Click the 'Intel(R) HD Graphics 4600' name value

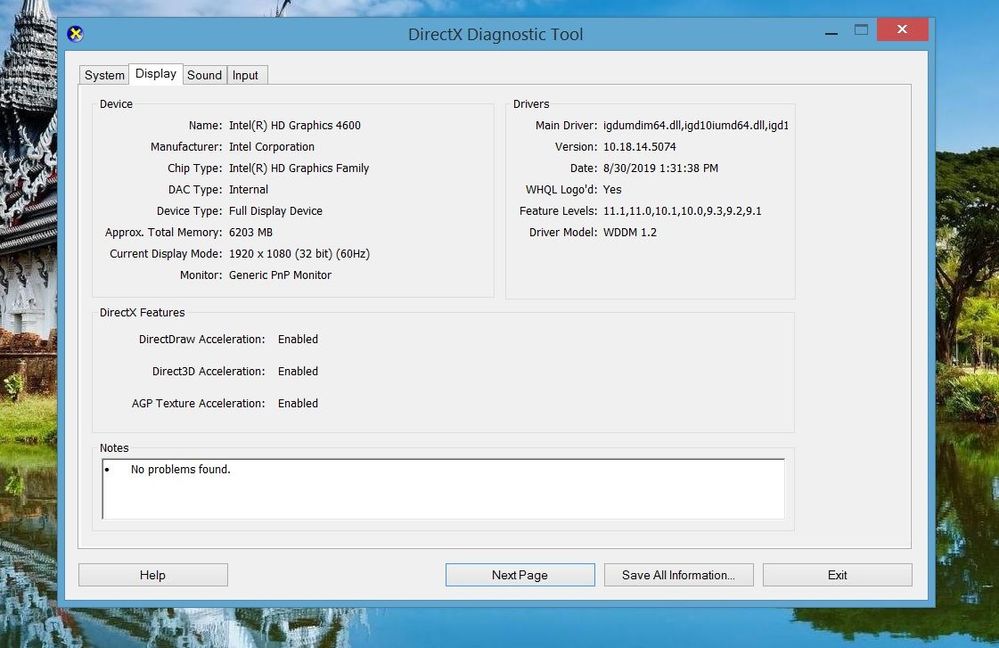[x=295, y=126]
